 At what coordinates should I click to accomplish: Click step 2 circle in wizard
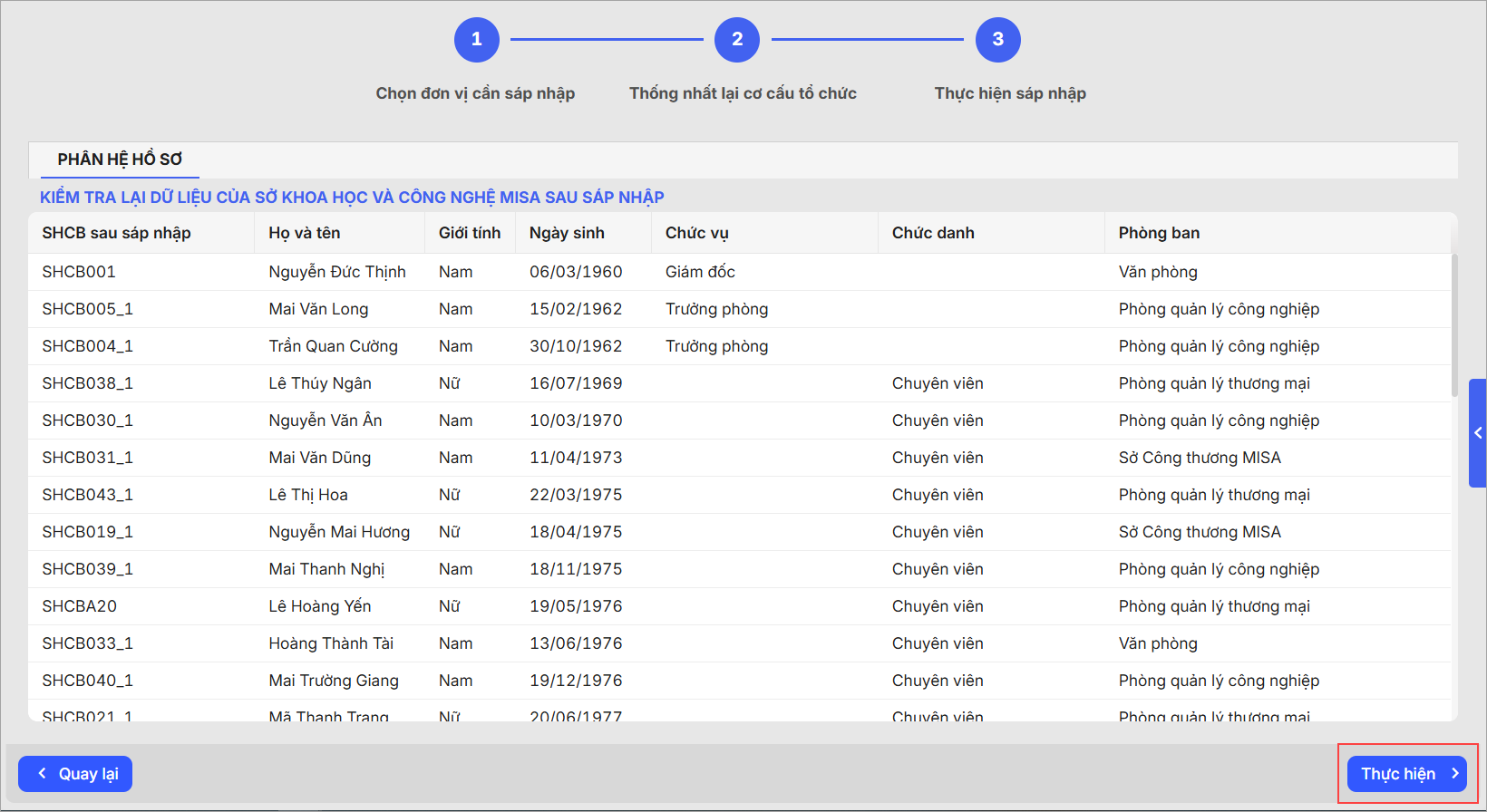point(736,40)
